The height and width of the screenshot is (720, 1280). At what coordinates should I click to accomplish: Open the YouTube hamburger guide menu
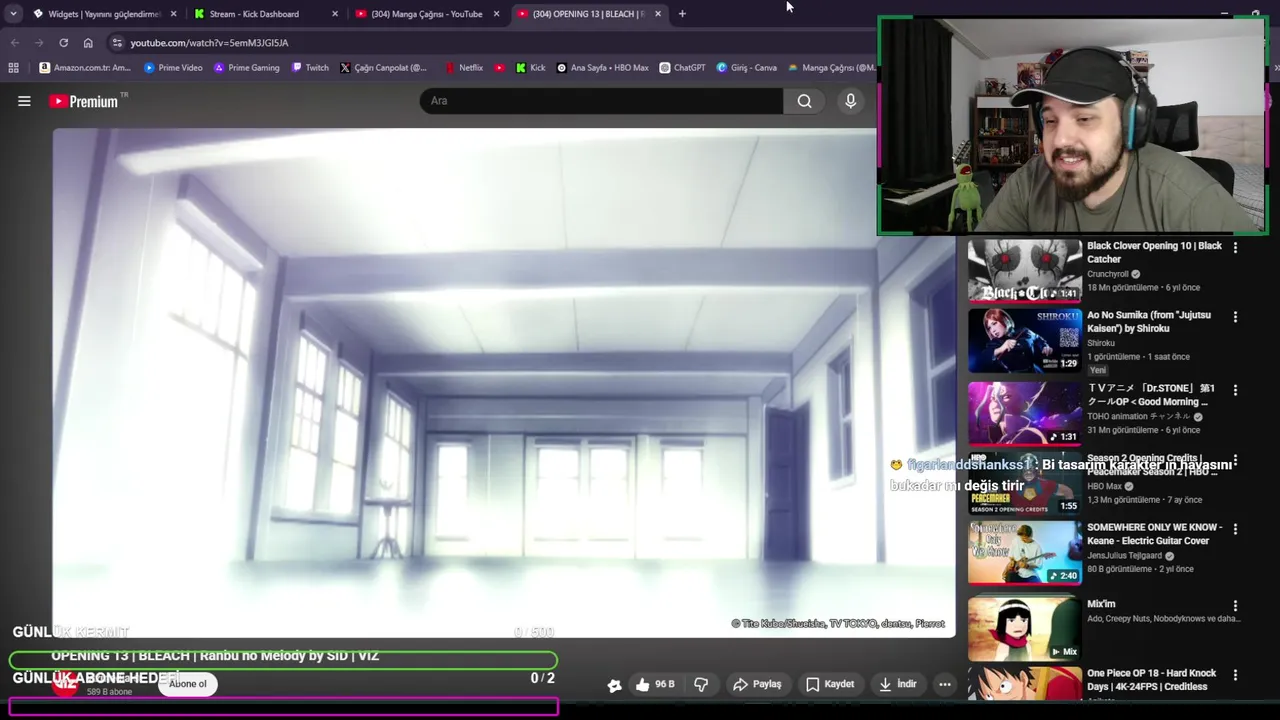coord(24,101)
